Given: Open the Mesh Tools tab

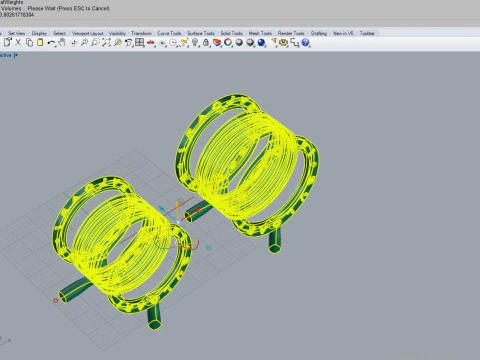Looking at the screenshot, I should pyautogui.click(x=260, y=33).
